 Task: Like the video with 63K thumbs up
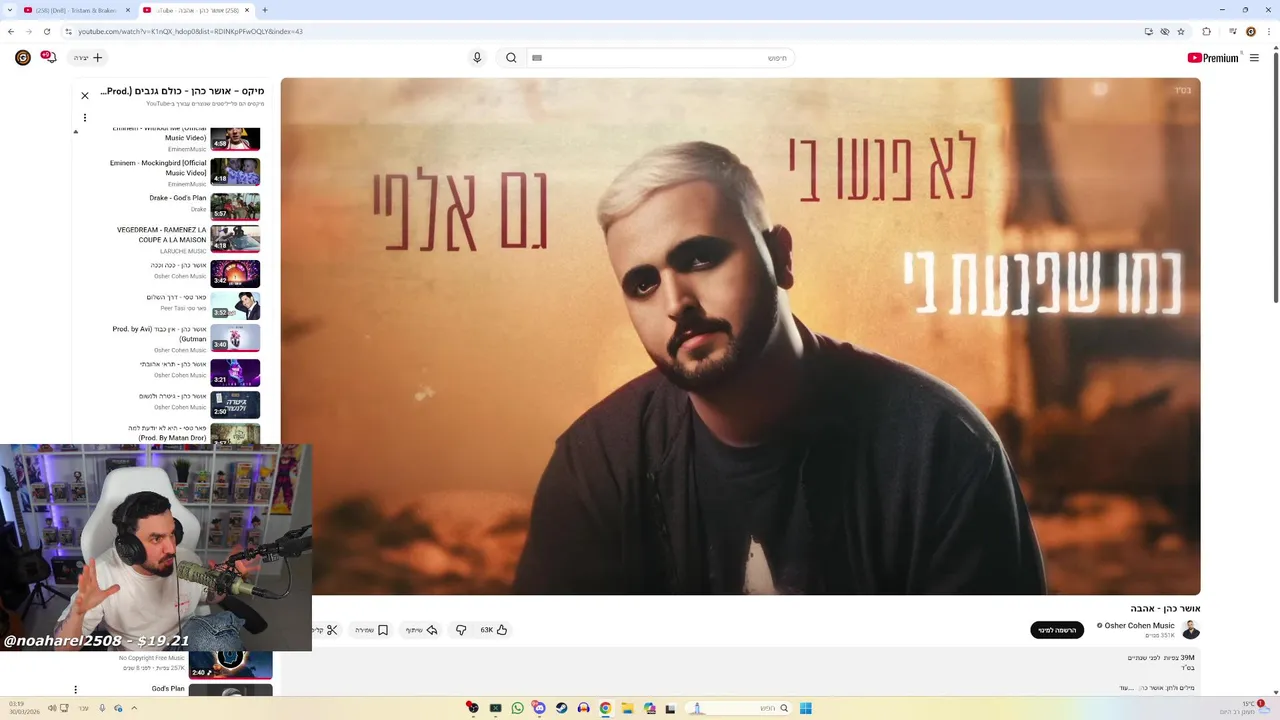click(494, 630)
